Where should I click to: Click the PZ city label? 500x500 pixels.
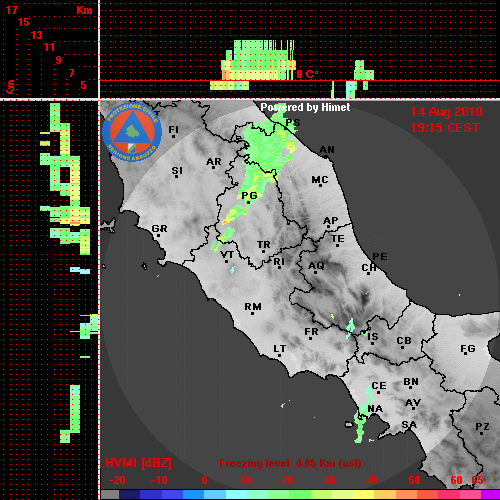pos(482,427)
